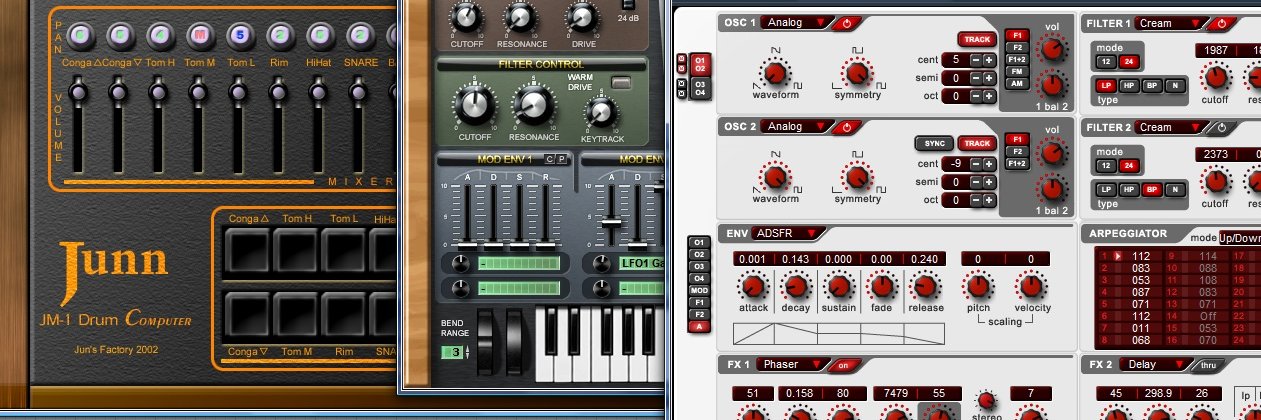Select the O3 envelope tab

[700, 266]
